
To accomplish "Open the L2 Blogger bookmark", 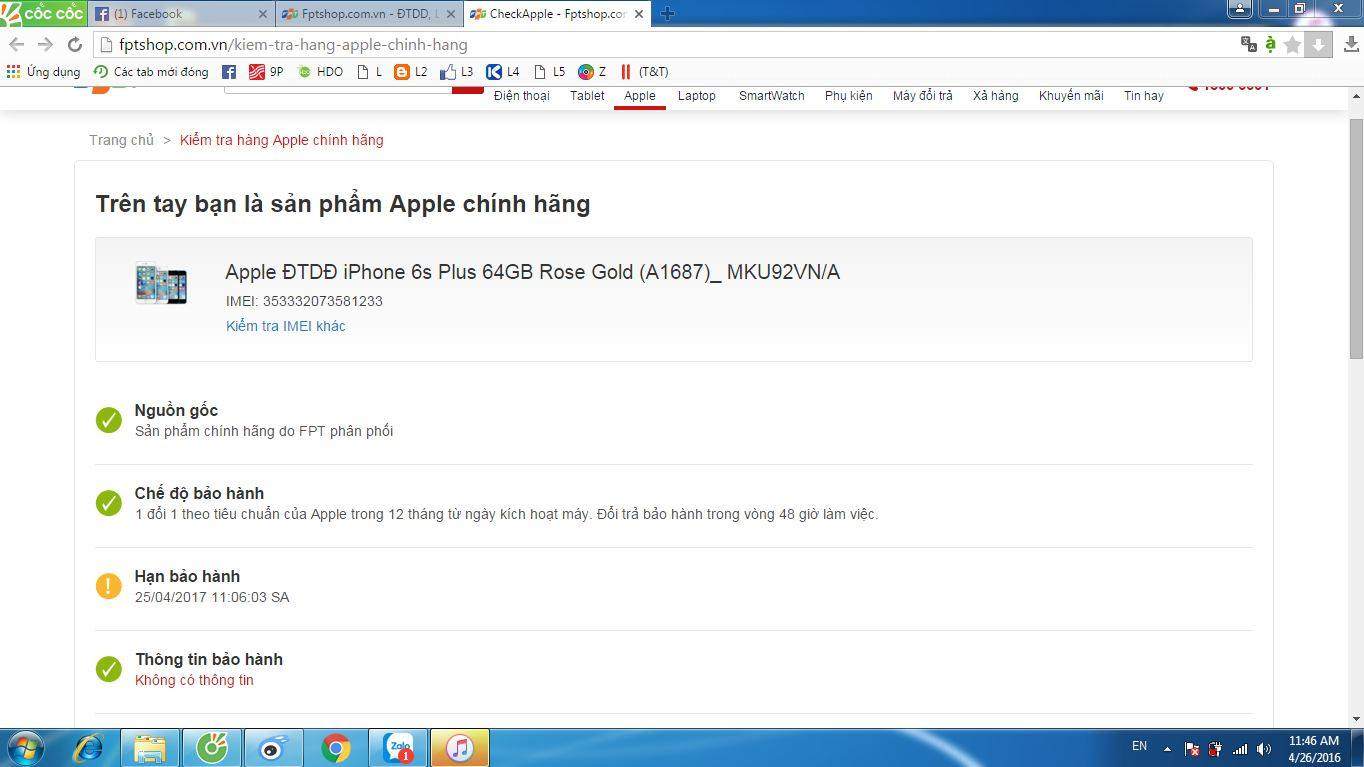I will (x=411, y=72).
